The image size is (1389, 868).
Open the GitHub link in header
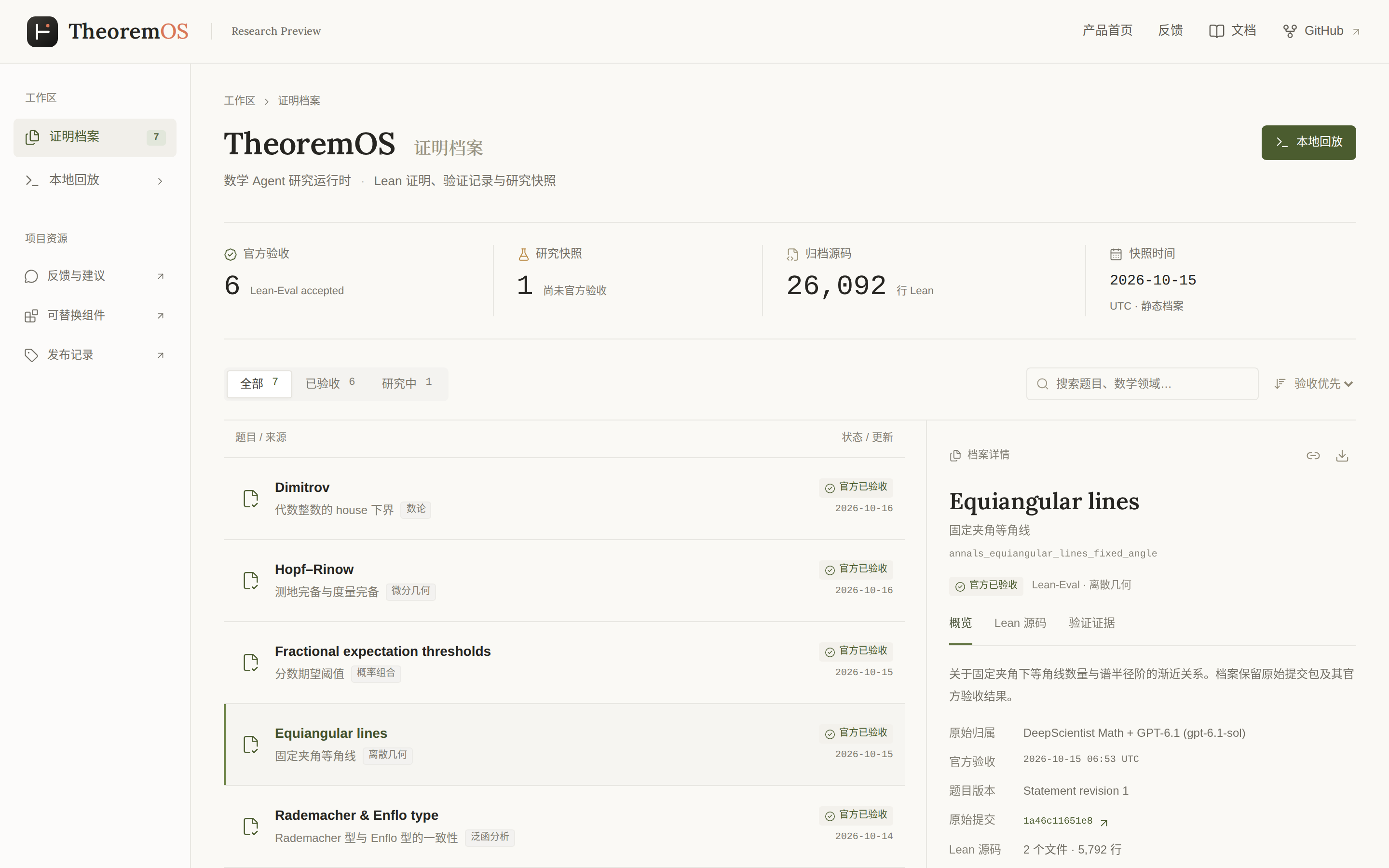tap(1321, 31)
